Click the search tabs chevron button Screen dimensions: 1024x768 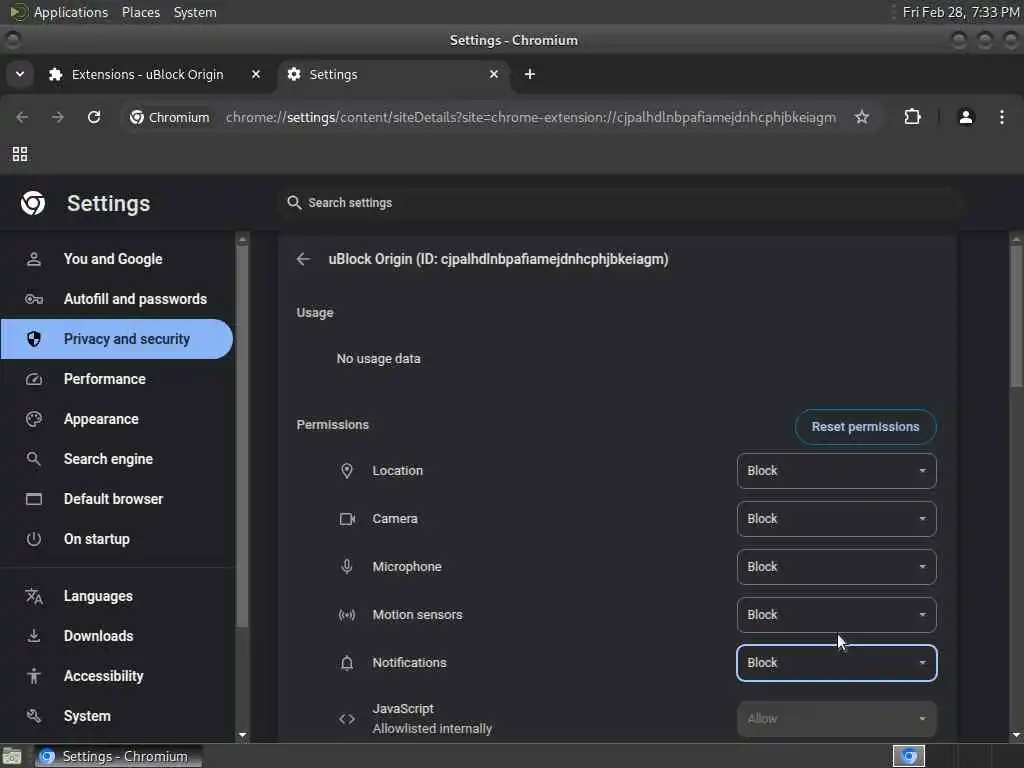tap(20, 74)
